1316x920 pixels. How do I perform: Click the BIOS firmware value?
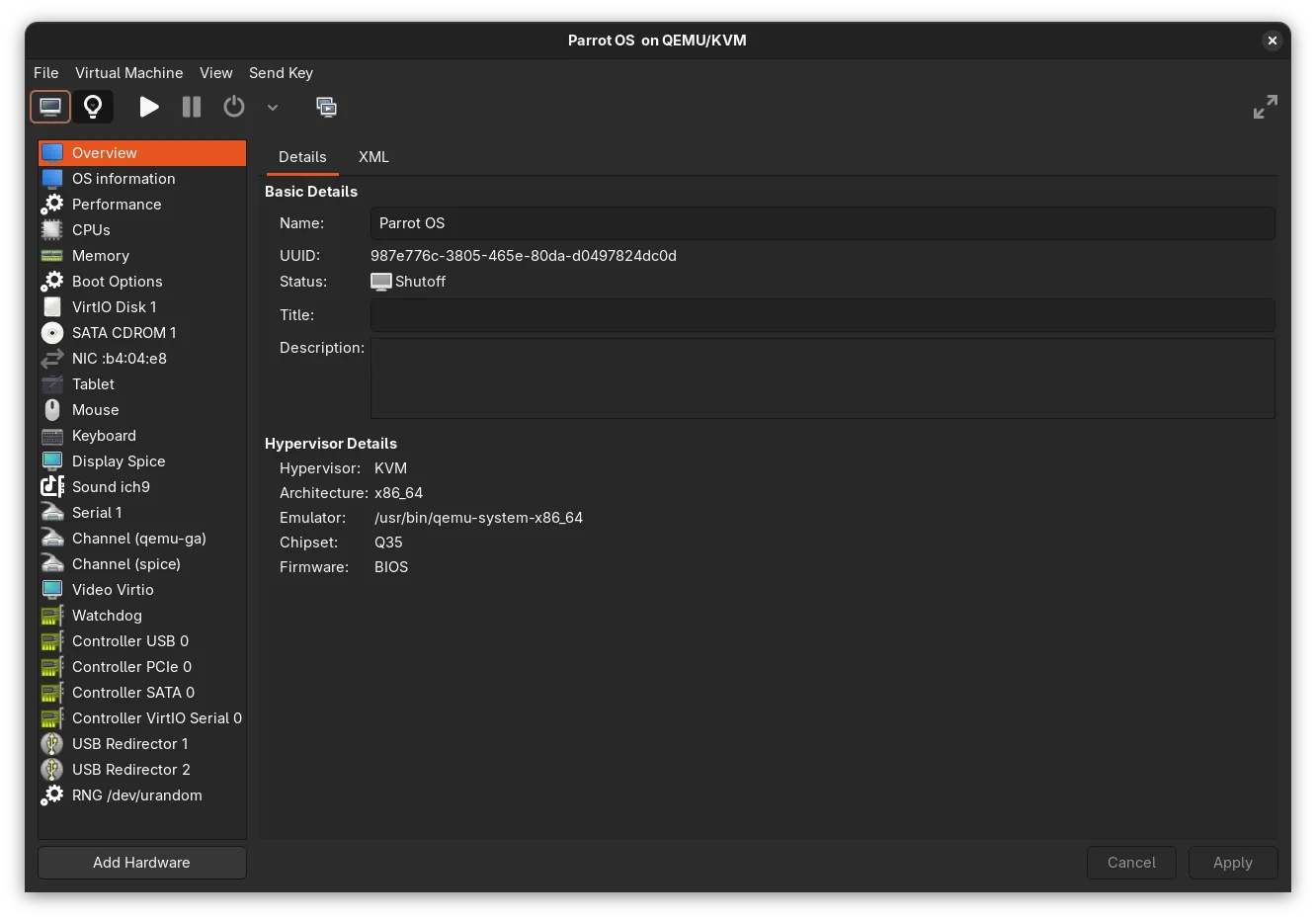click(x=391, y=567)
